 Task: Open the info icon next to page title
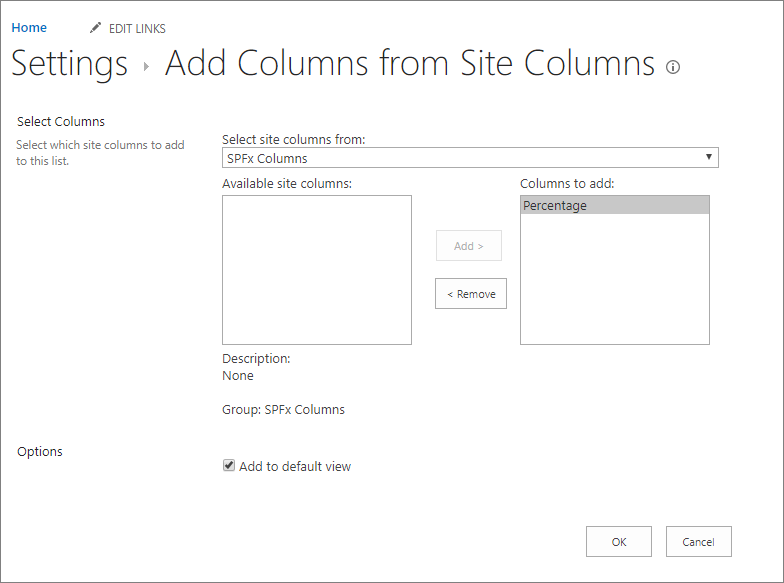point(672,67)
